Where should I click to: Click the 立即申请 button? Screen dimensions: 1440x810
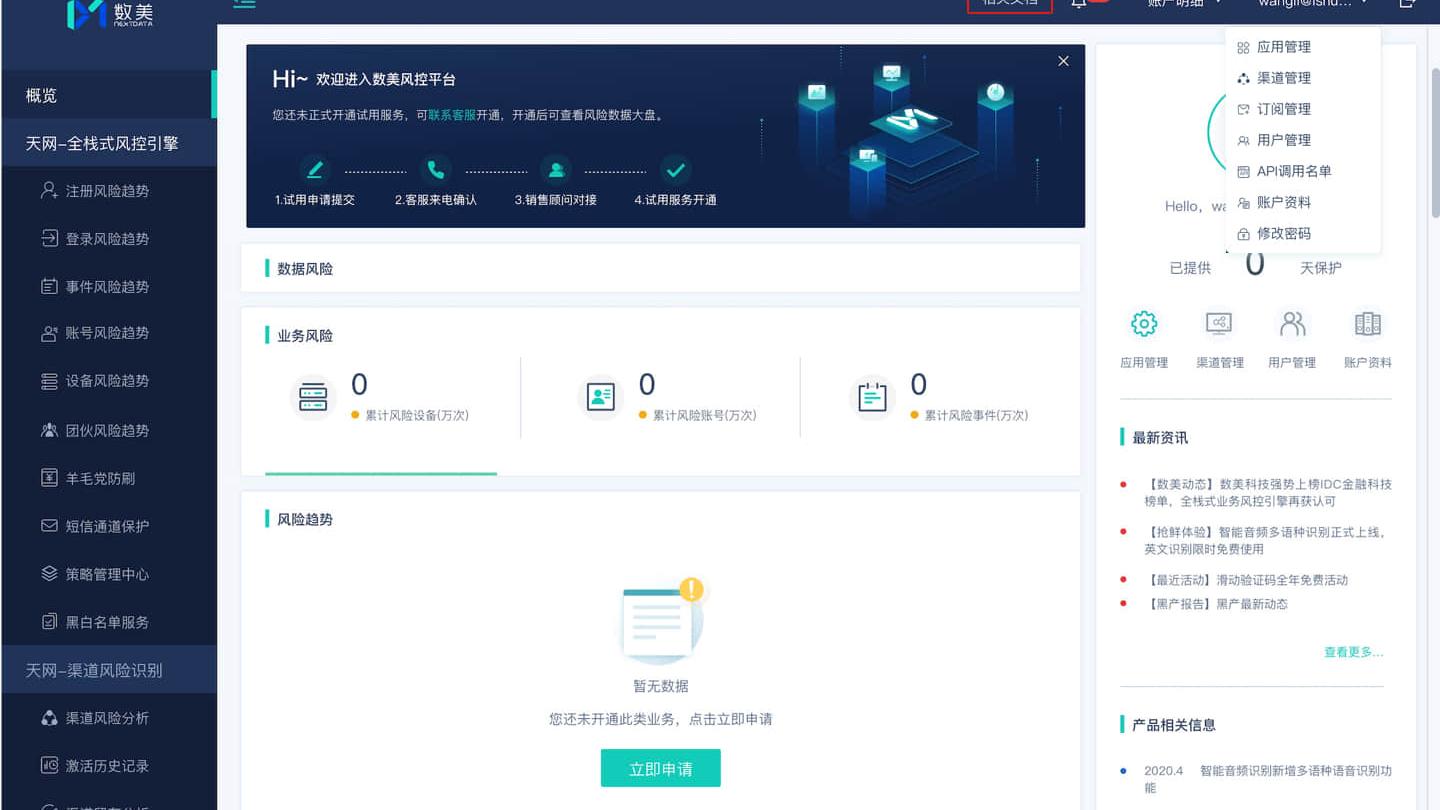coord(660,769)
